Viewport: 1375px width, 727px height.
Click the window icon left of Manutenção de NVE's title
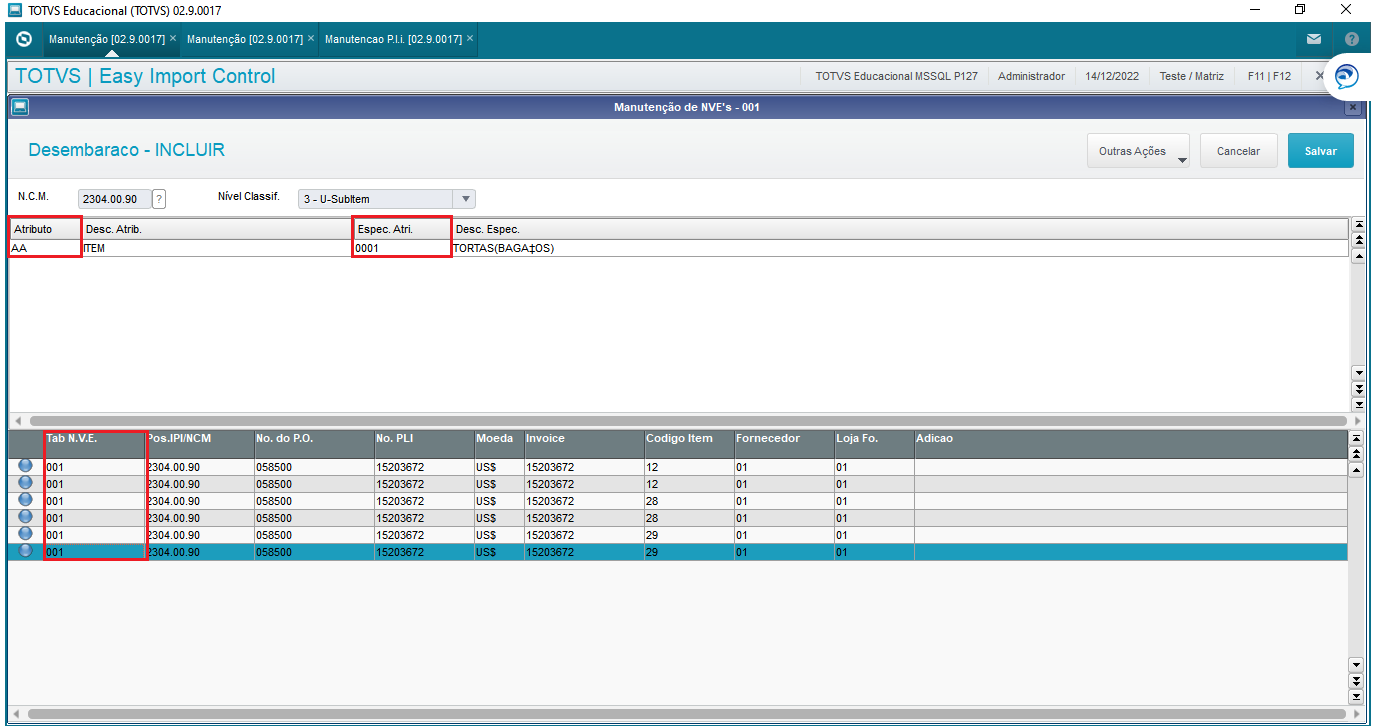(x=20, y=106)
